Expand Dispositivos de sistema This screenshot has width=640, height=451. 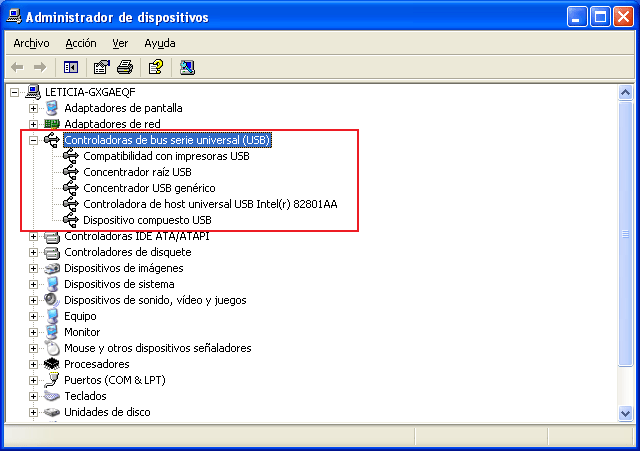33,284
